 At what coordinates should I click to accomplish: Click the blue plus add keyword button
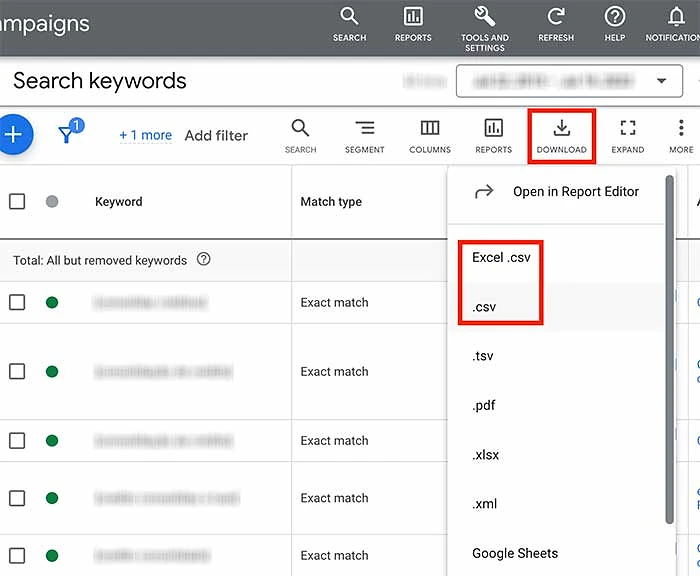click(14, 134)
